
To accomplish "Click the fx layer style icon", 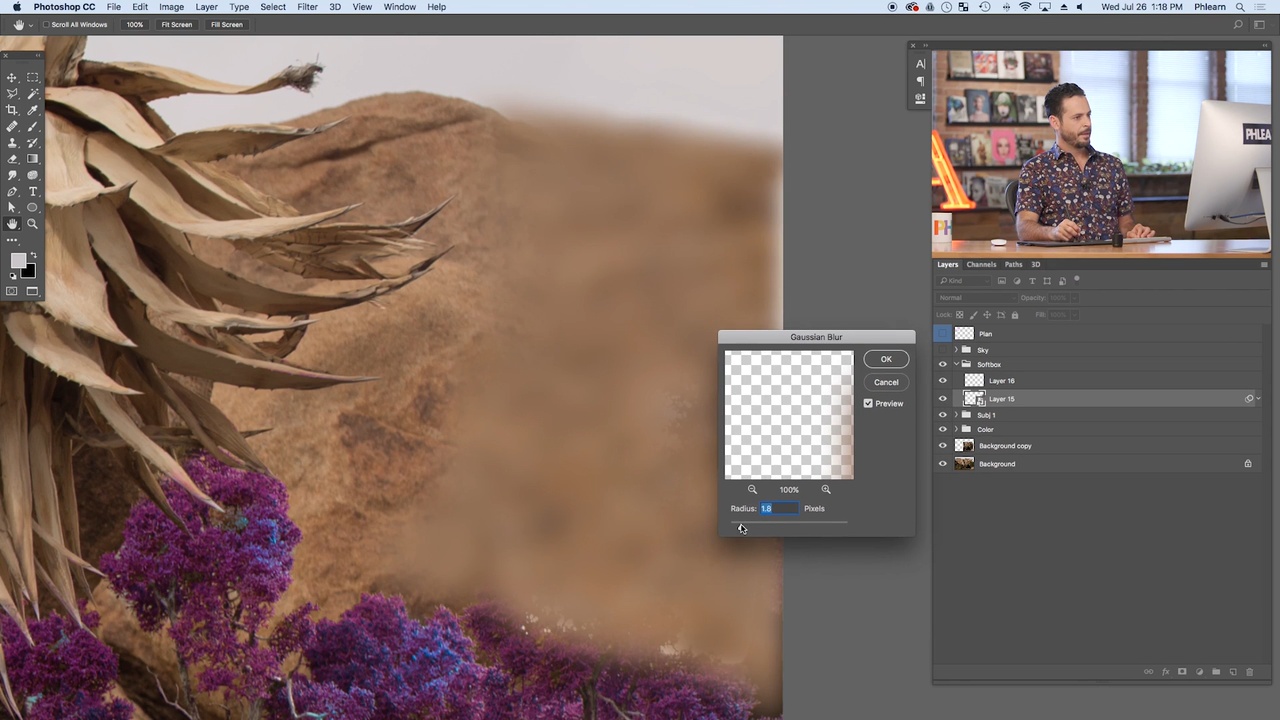I will click(x=1165, y=672).
